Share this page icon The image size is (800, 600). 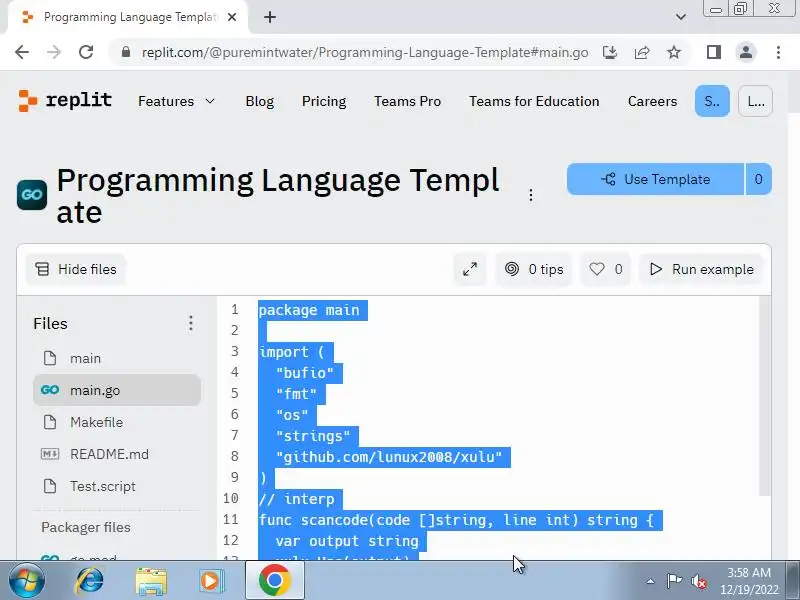(x=642, y=52)
